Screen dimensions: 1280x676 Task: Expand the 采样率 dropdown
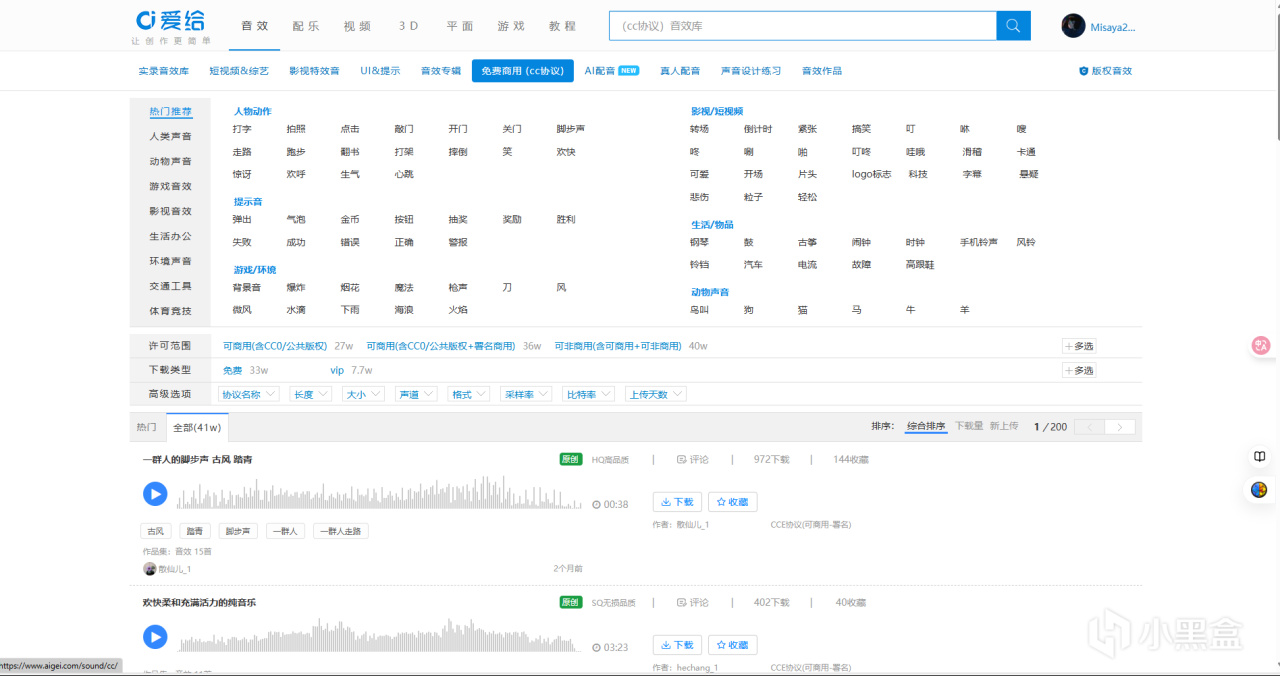[x=526, y=395]
